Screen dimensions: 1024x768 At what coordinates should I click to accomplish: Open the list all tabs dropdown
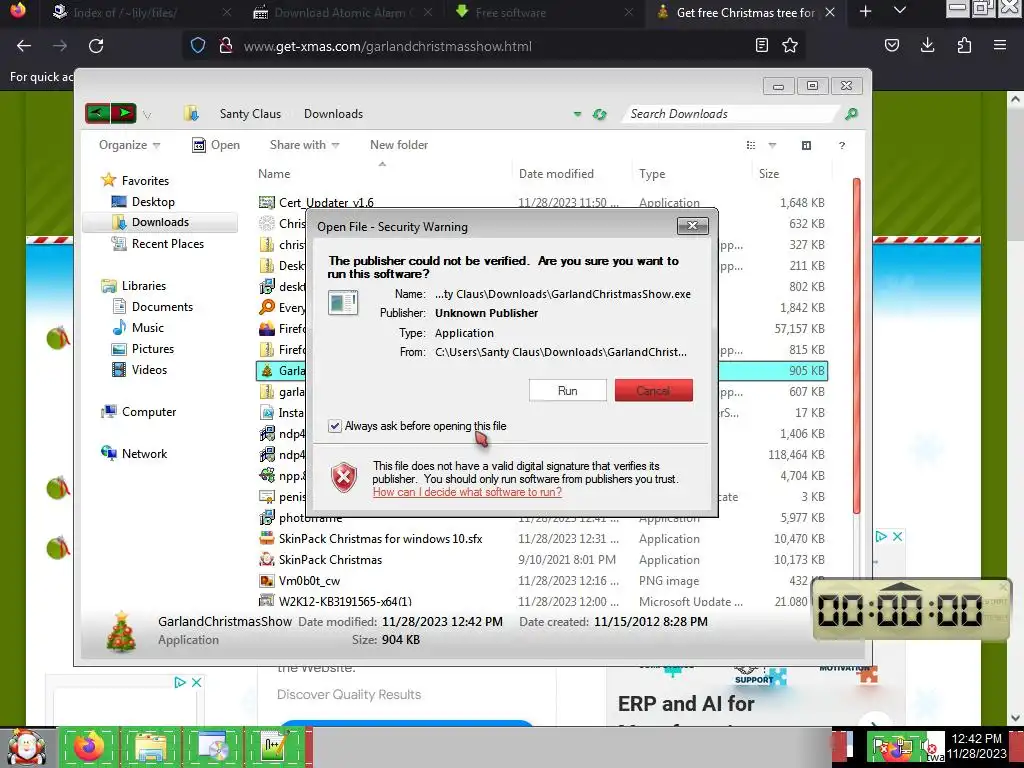pyautogui.click(x=899, y=11)
